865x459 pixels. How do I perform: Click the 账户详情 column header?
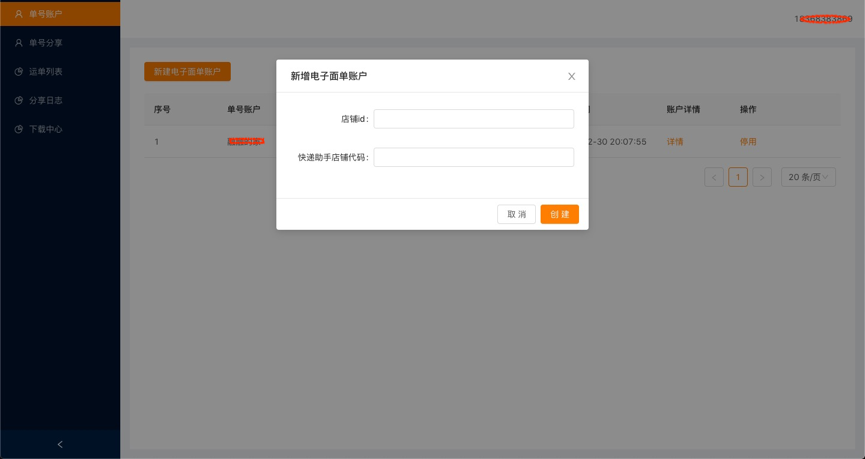point(683,109)
